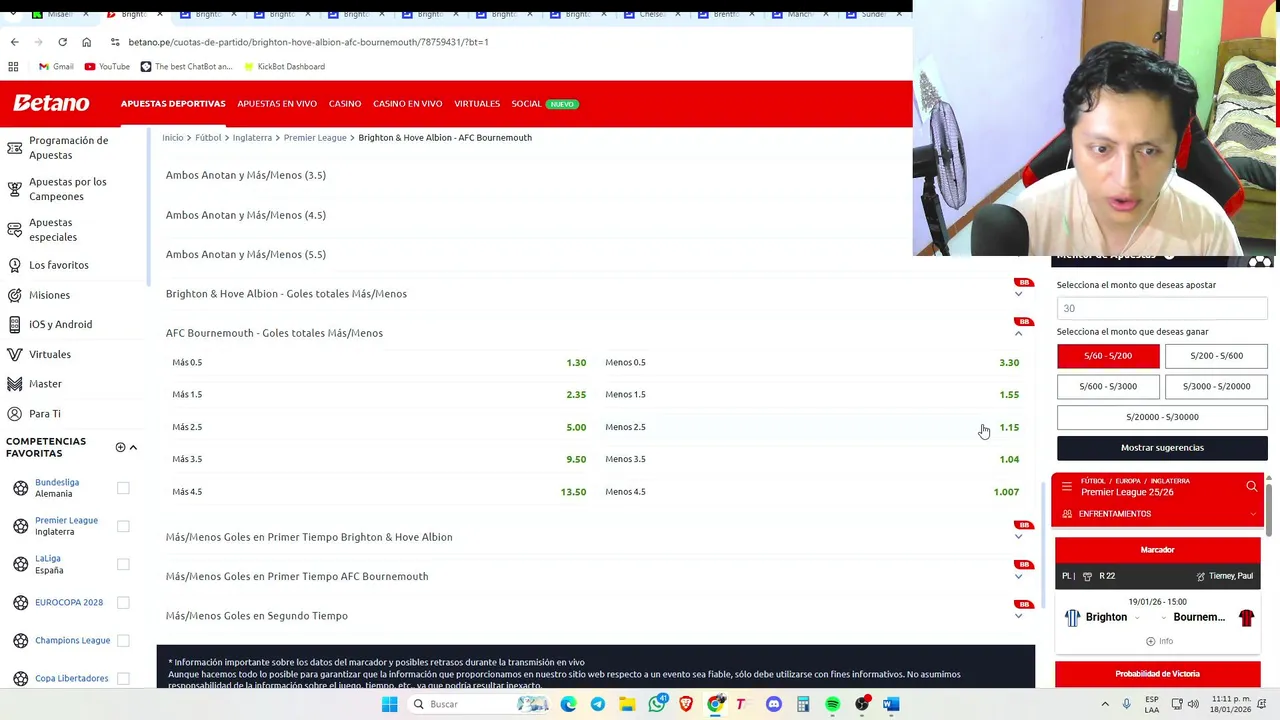Image resolution: width=1280 pixels, height=720 pixels.
Task: Open the Enfrentamientos dropdown
Action: click(x=1158, y=514)
